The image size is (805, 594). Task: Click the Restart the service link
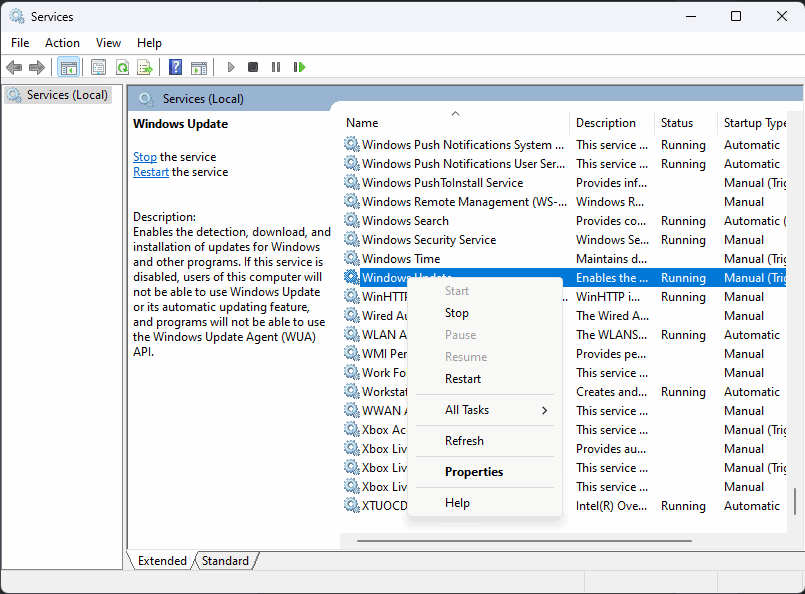[x=151, y=172]
